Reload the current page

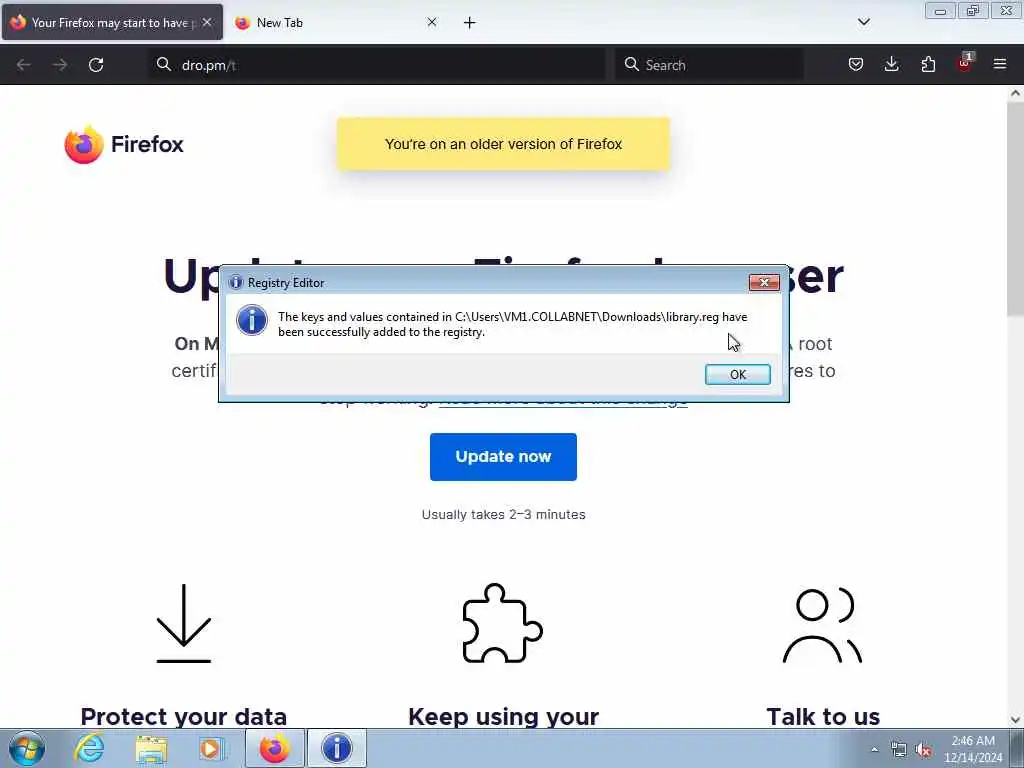[x=96, y=65]
